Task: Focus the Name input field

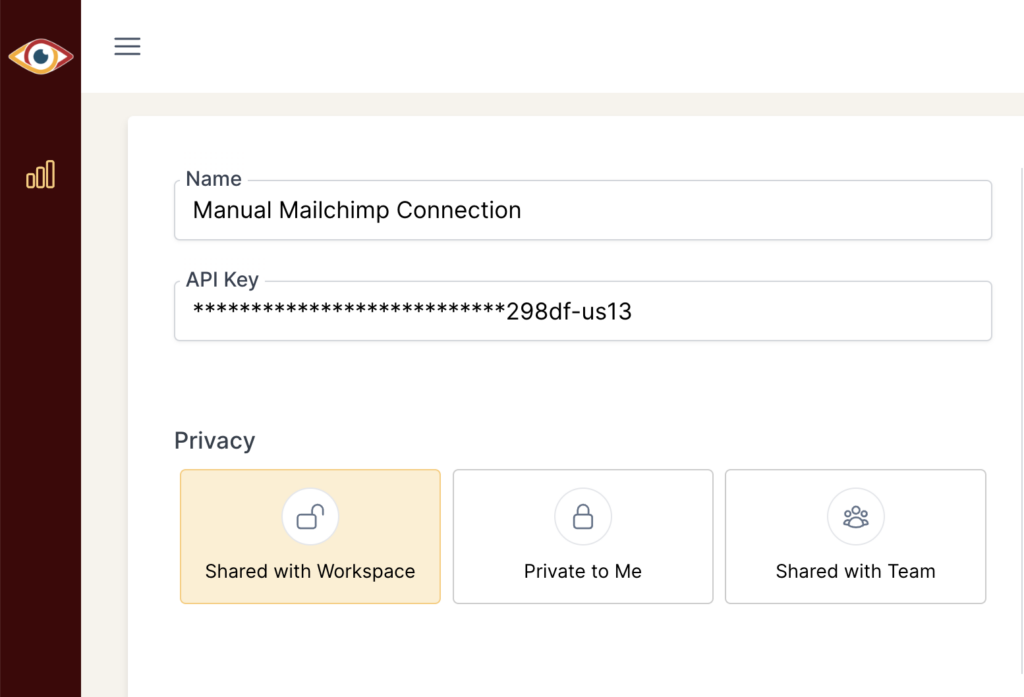Action: pyautogui.click(x=750, y=211)
